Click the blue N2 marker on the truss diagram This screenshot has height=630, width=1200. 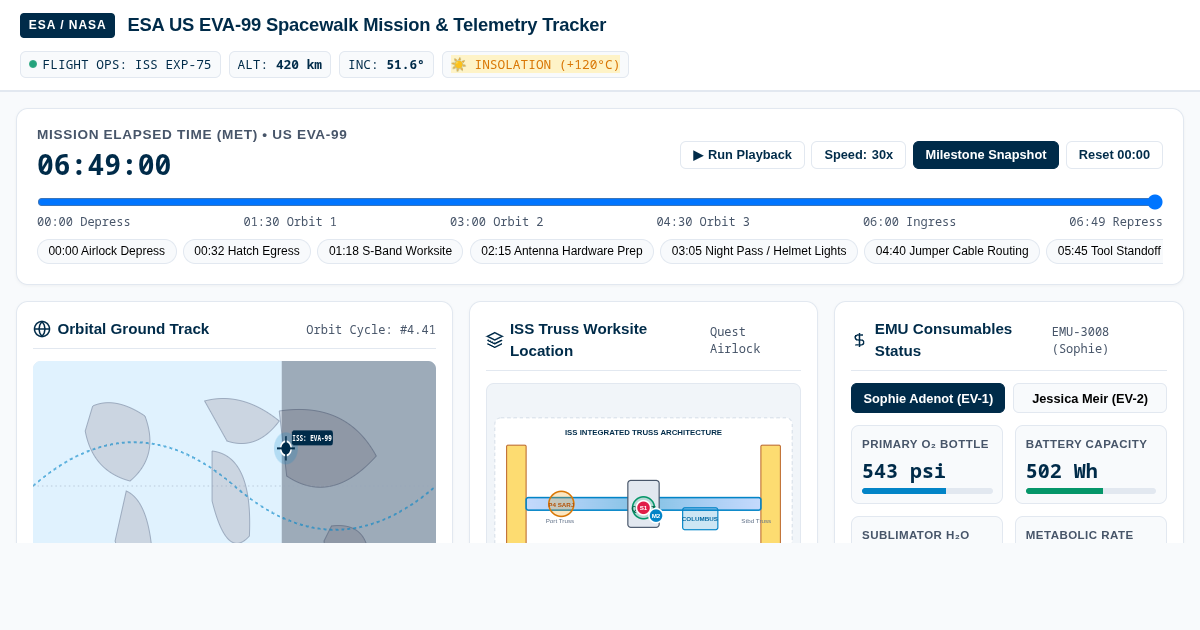point(656,516)
